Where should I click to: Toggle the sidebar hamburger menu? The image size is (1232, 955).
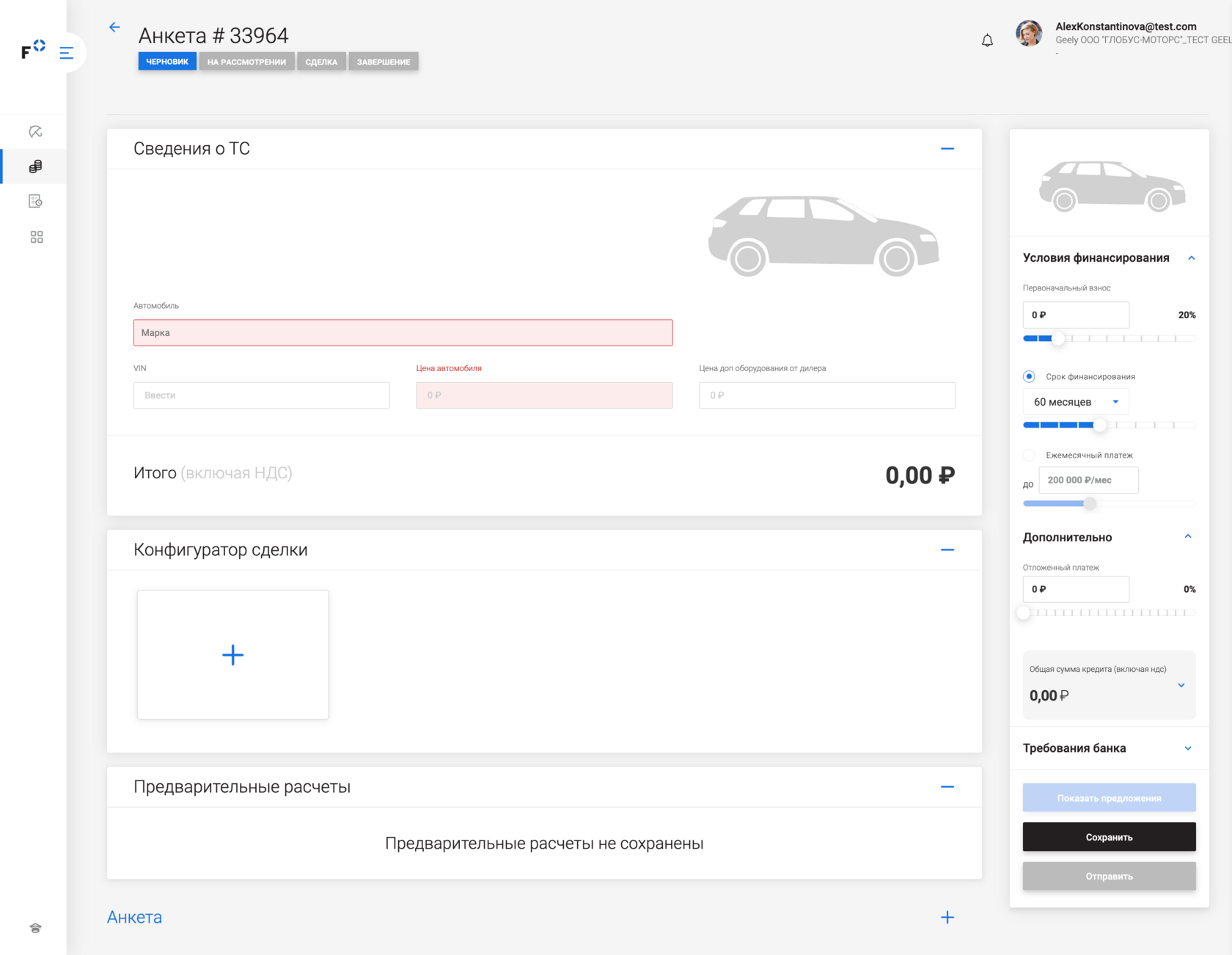(x=67, y=53)
